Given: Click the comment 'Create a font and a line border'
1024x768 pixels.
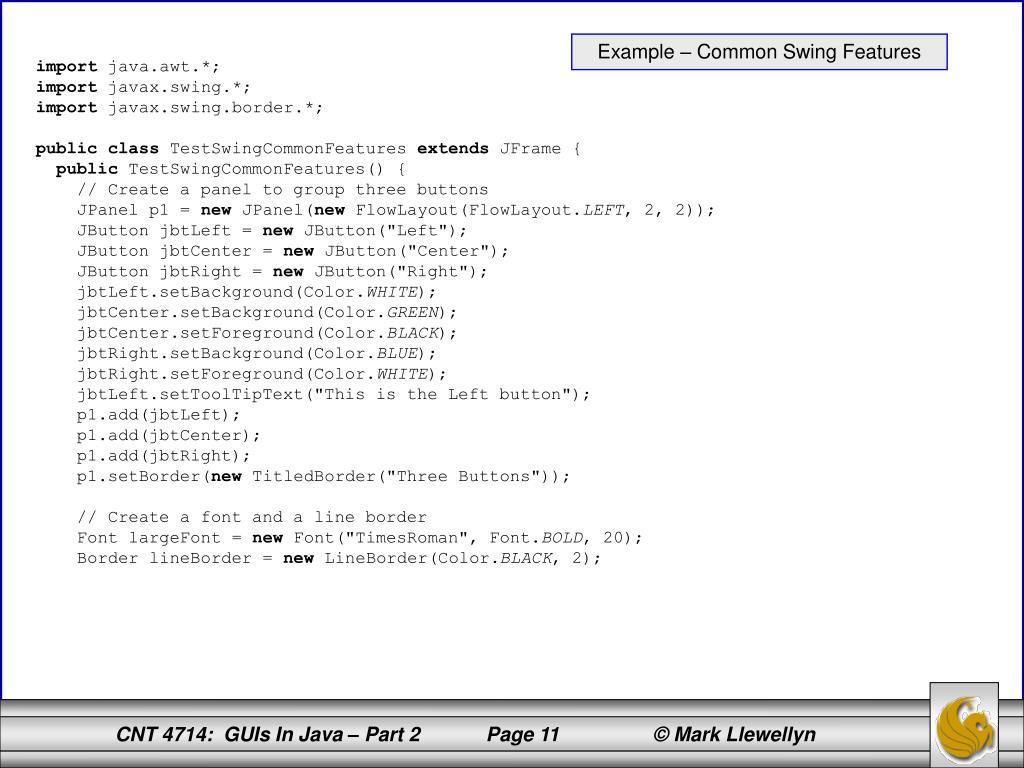Looking at the screenshot, I should tap(252, 518).
